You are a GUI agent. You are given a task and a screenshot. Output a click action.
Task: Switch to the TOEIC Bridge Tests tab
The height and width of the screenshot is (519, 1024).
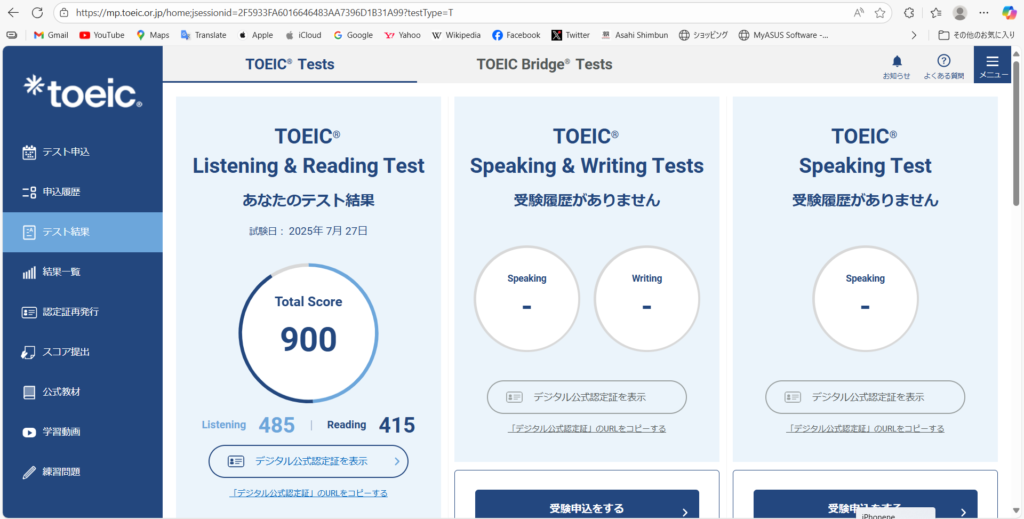544,64
